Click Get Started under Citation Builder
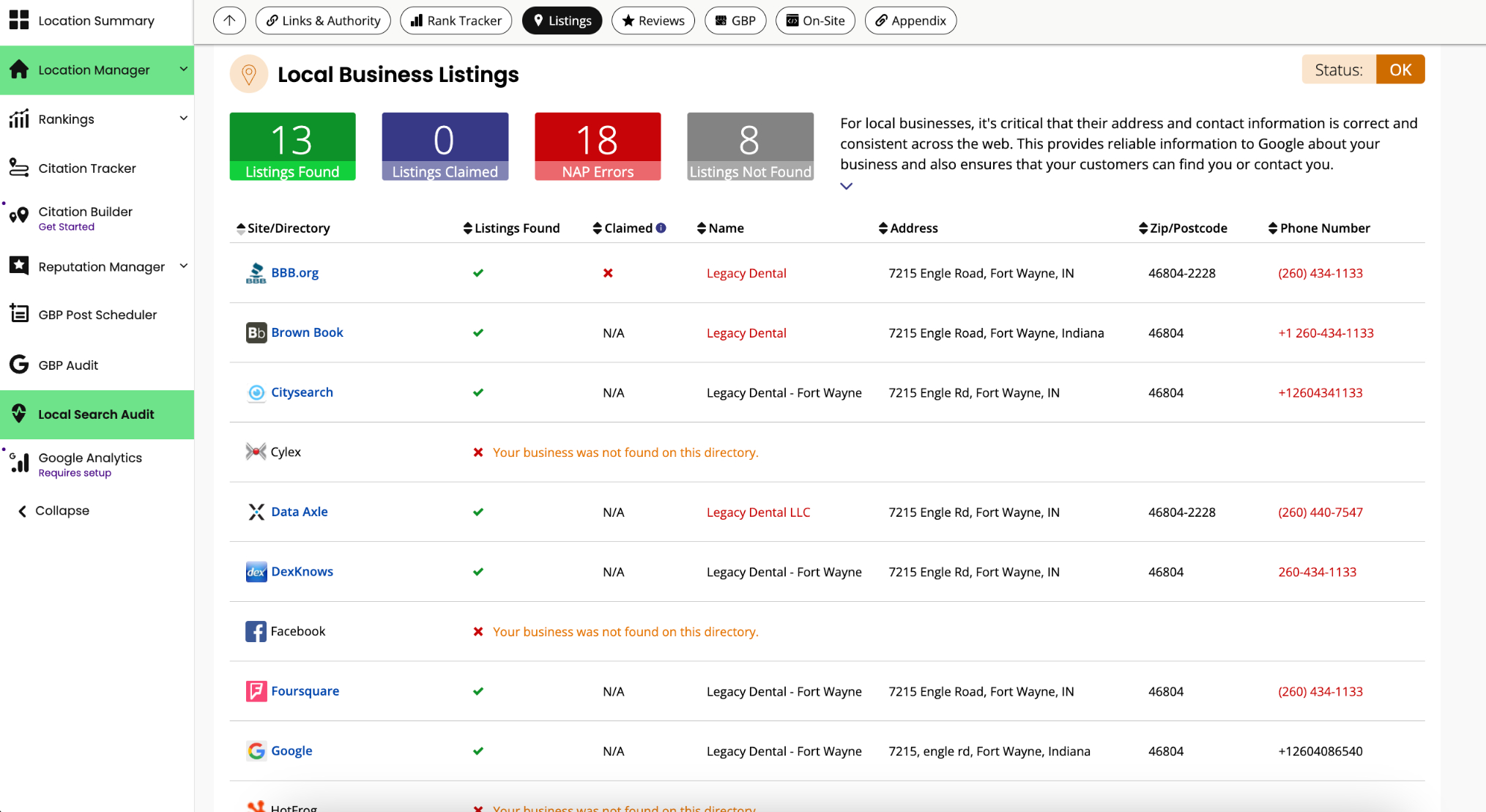 pos(67,227)
